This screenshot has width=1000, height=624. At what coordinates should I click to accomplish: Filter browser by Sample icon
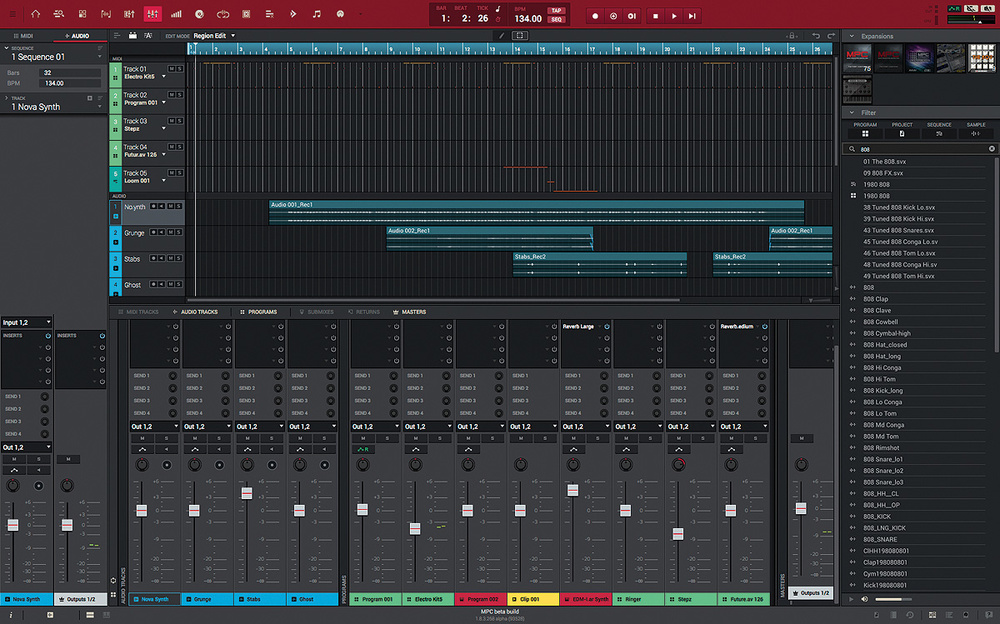coord(975,134)
